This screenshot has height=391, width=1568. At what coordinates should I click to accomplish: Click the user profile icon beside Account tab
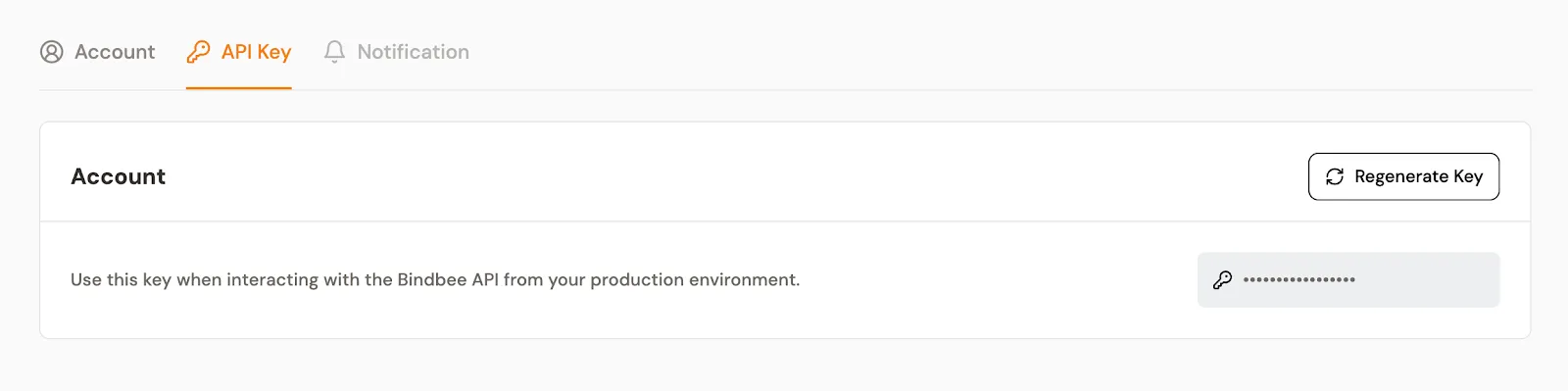coord(51,52)
